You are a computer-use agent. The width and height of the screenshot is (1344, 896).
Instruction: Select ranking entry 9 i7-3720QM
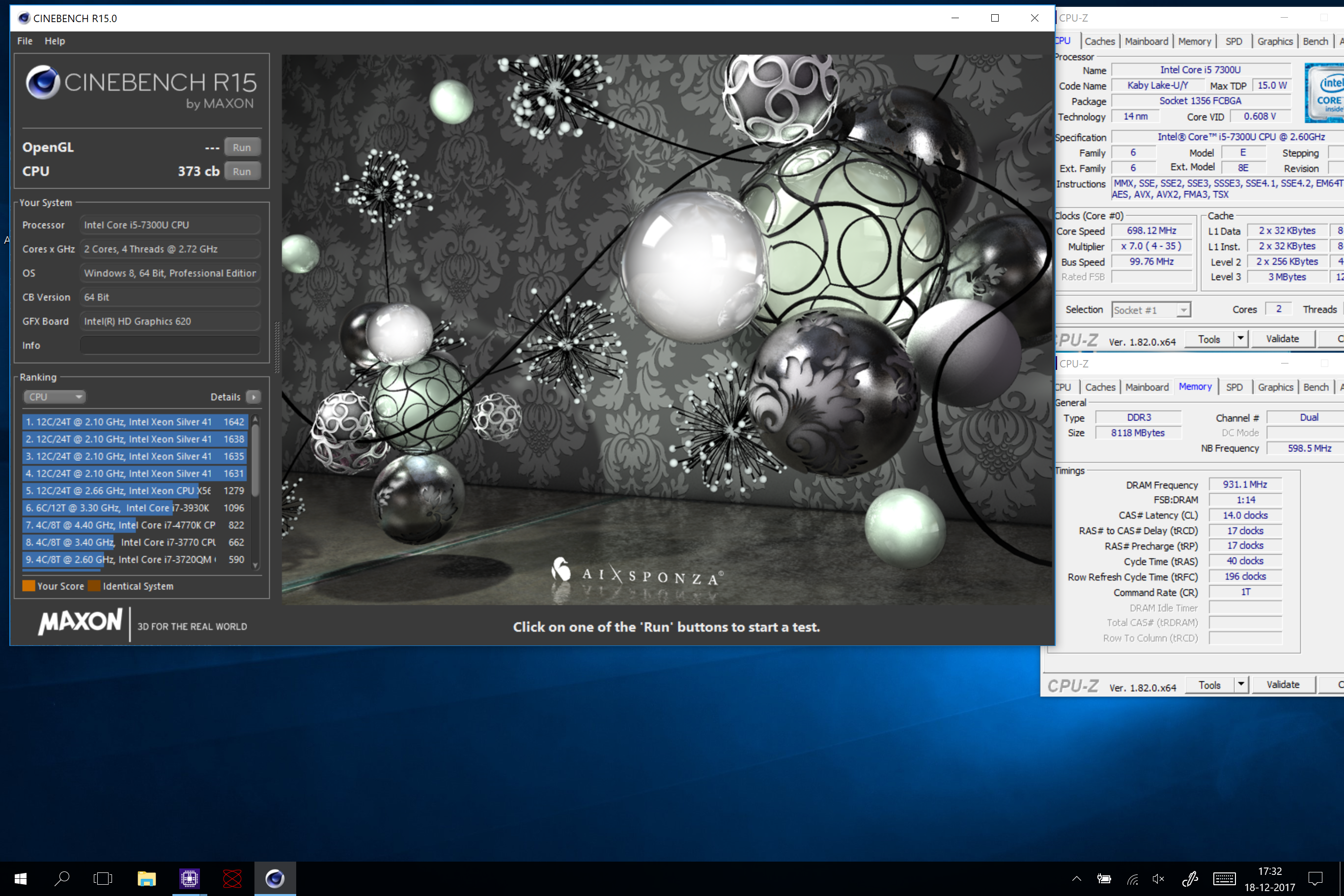click(x=135, y=559)
